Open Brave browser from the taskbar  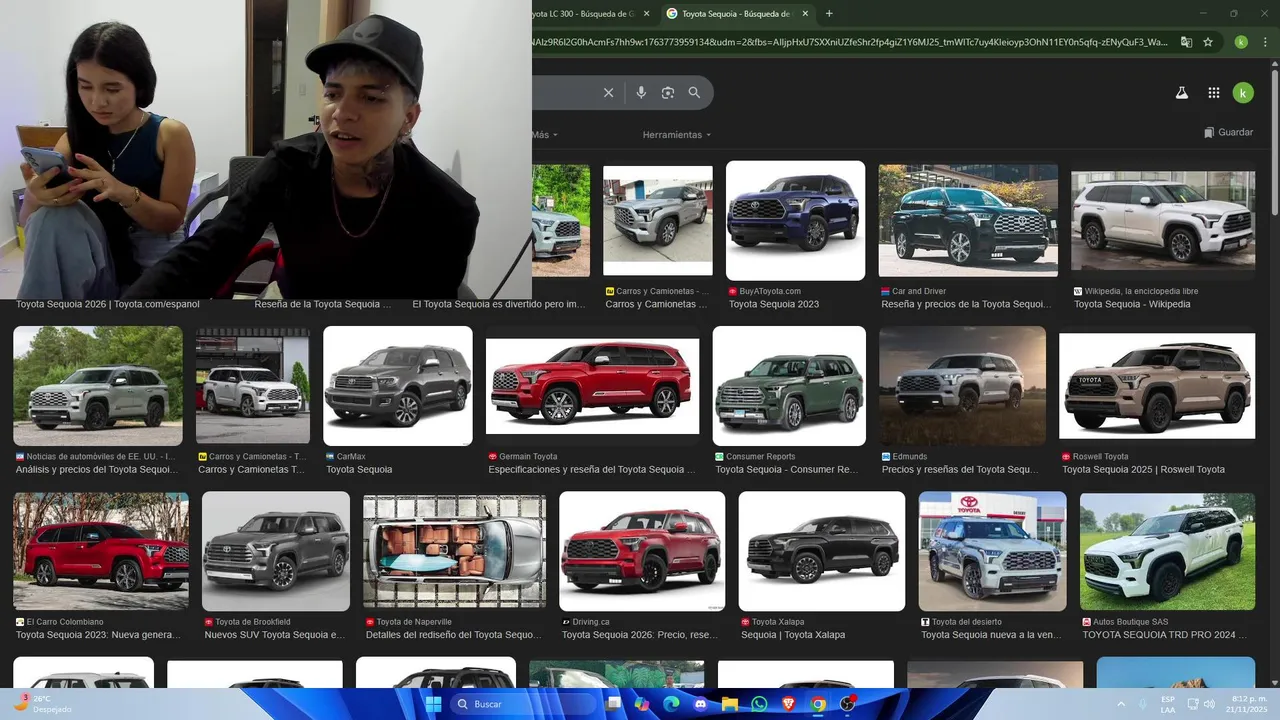pyautogui.click(x=789, y=704)
